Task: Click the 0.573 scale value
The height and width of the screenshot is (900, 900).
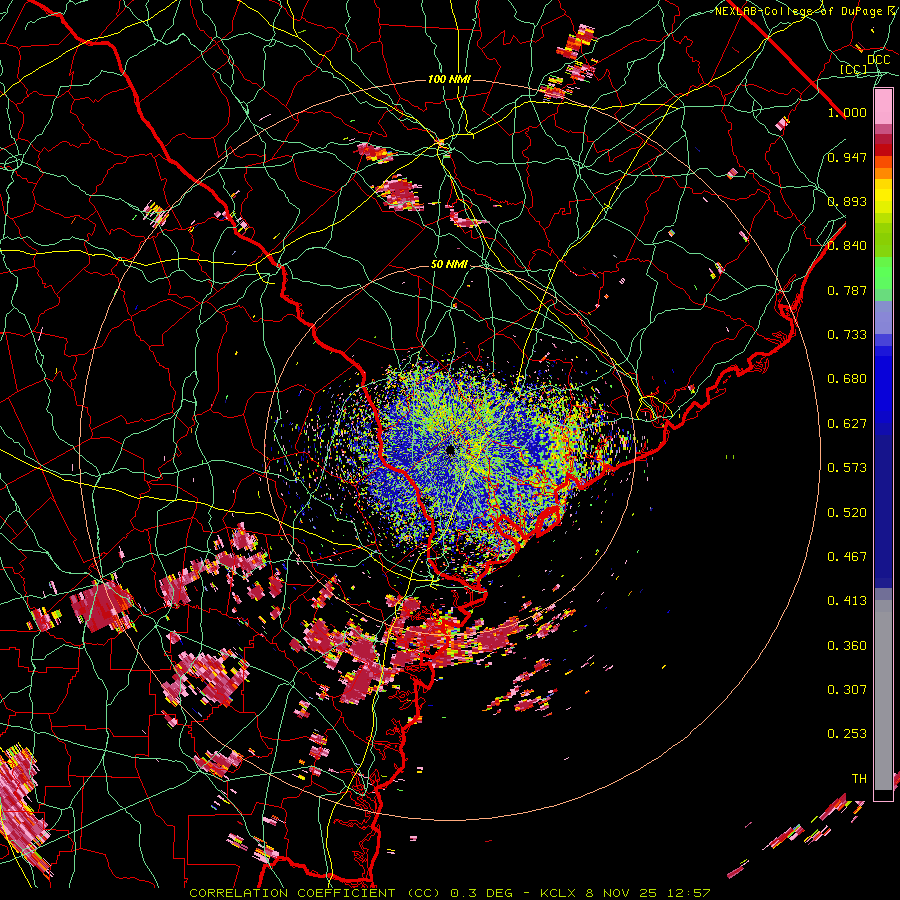Action: click(847, 468)
